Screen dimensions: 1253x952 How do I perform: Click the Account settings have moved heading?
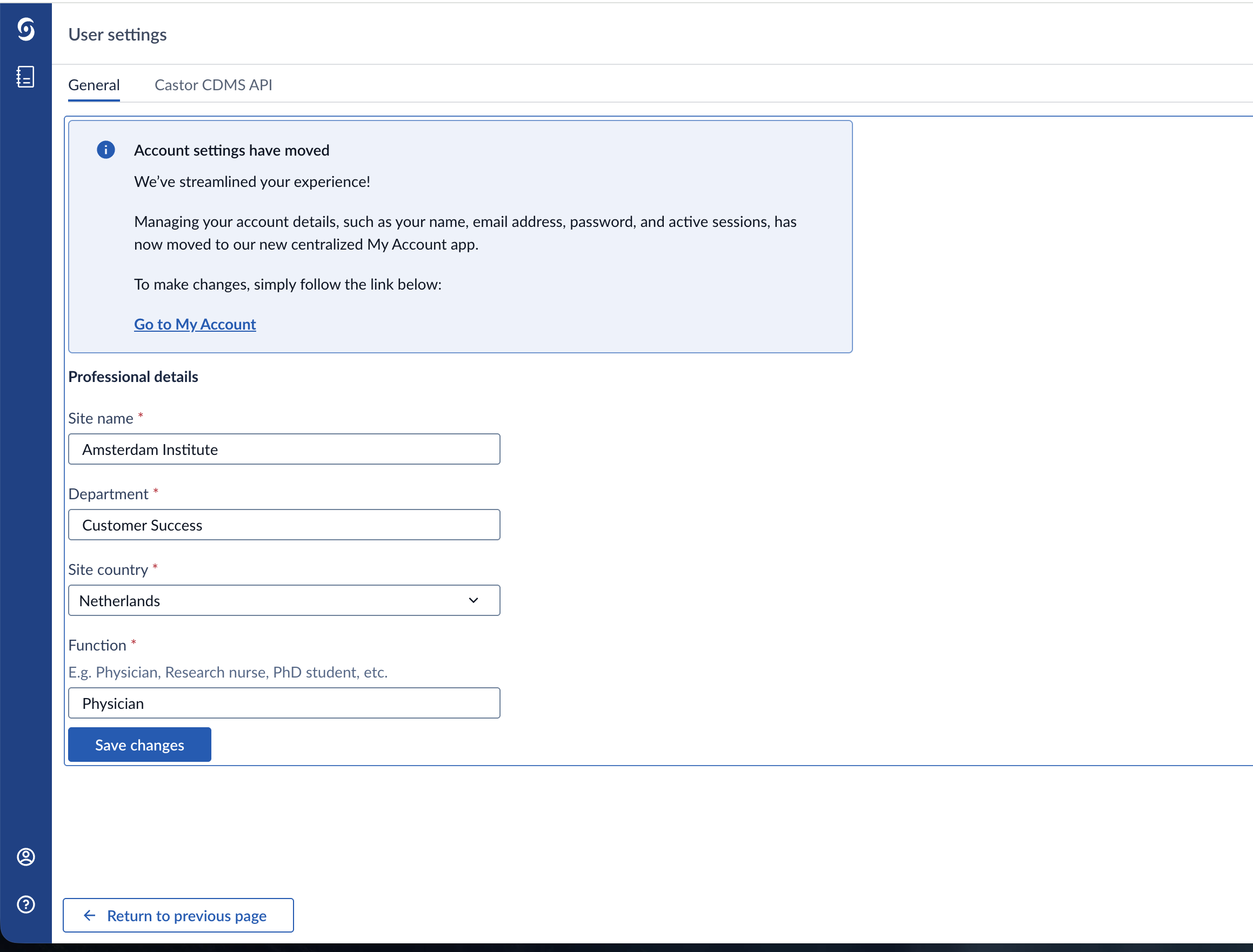(232, 150)
